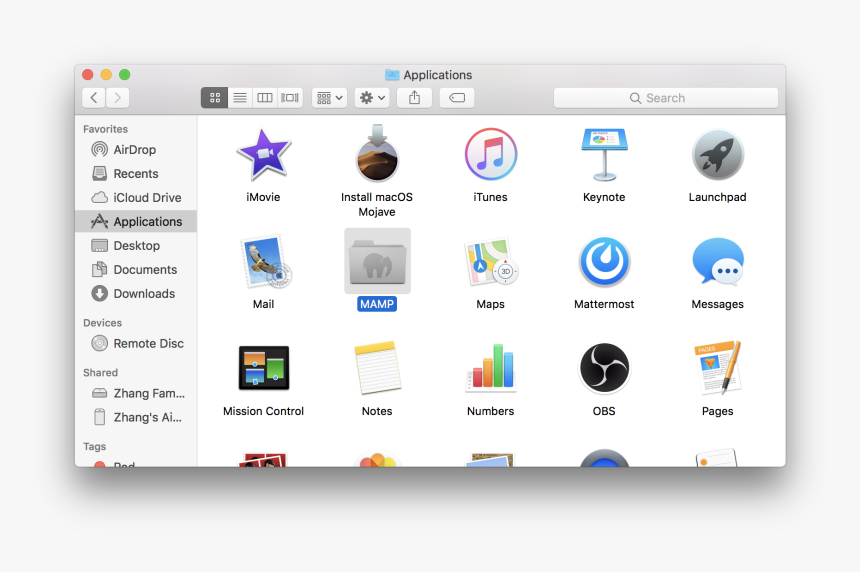Select the Keynote app icon
This screenshot has width=860, height=572.
604,155
